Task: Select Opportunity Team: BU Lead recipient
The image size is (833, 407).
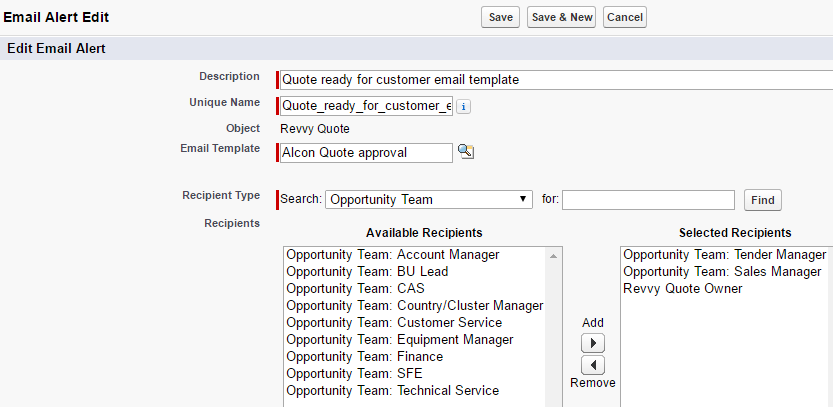Action: pos(367,272)
